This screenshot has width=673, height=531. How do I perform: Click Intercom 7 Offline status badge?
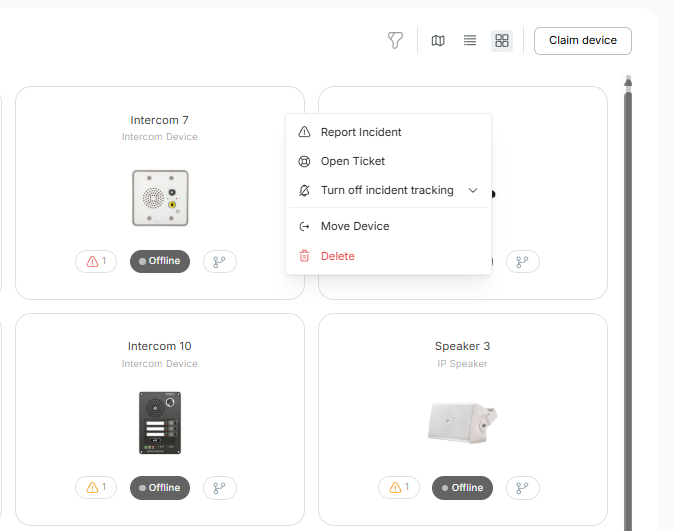tap(160, 261)
